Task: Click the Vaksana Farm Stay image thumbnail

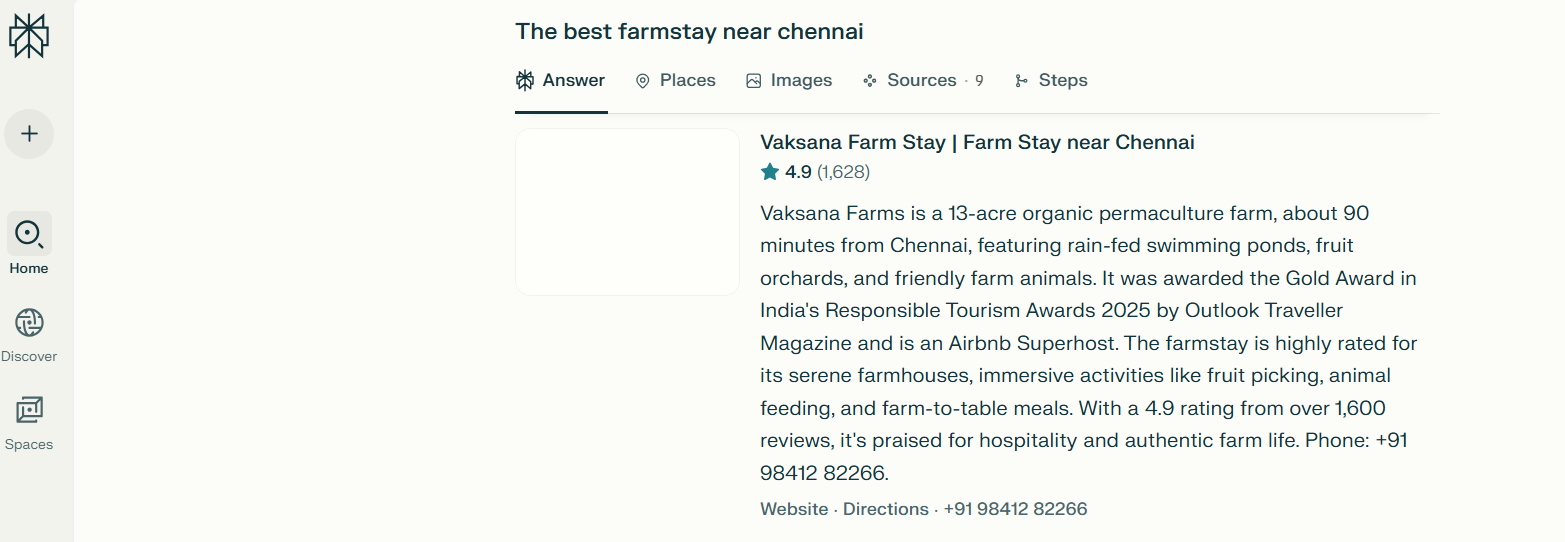Action: (627, 212)
